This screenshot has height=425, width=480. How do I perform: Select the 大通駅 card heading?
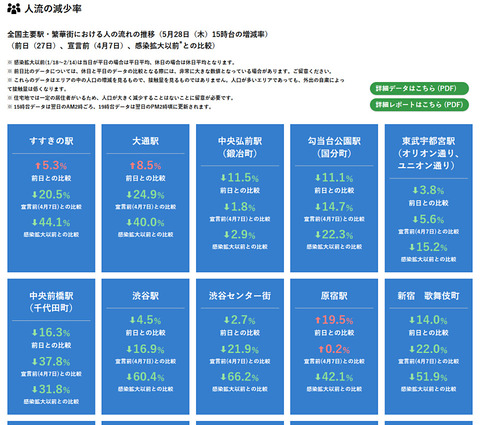[x=146, y=141]
